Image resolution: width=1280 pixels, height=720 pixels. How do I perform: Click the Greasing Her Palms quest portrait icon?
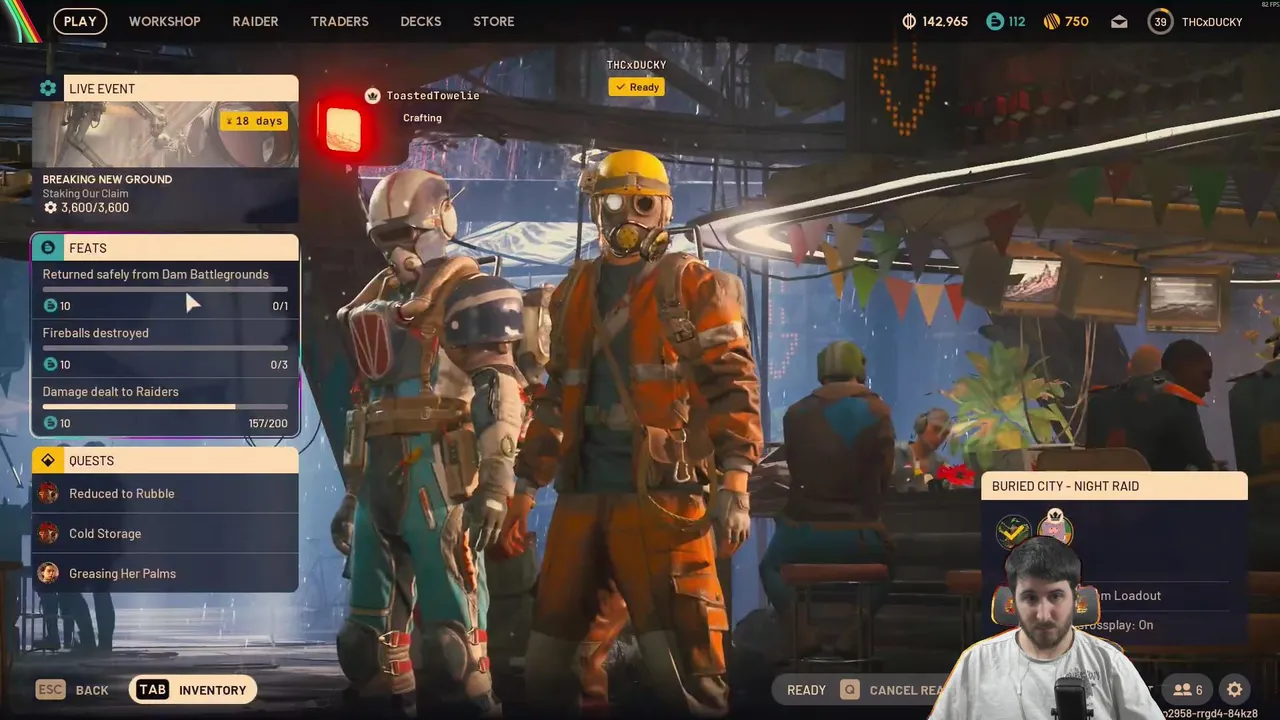(48, 573)
